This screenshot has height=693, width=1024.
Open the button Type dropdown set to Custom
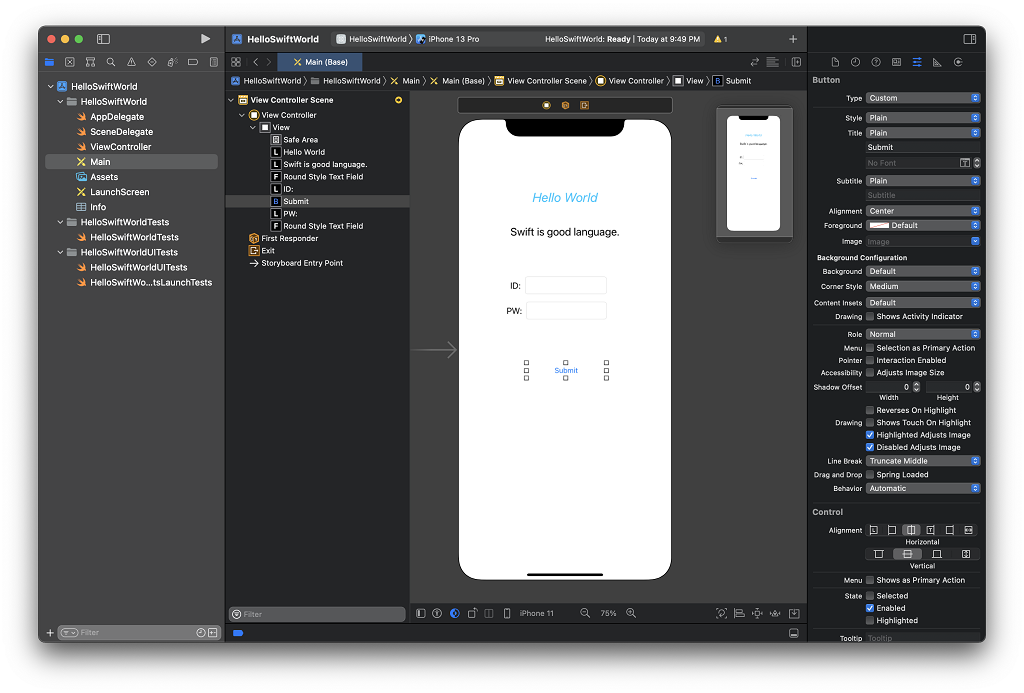(922, 98)
